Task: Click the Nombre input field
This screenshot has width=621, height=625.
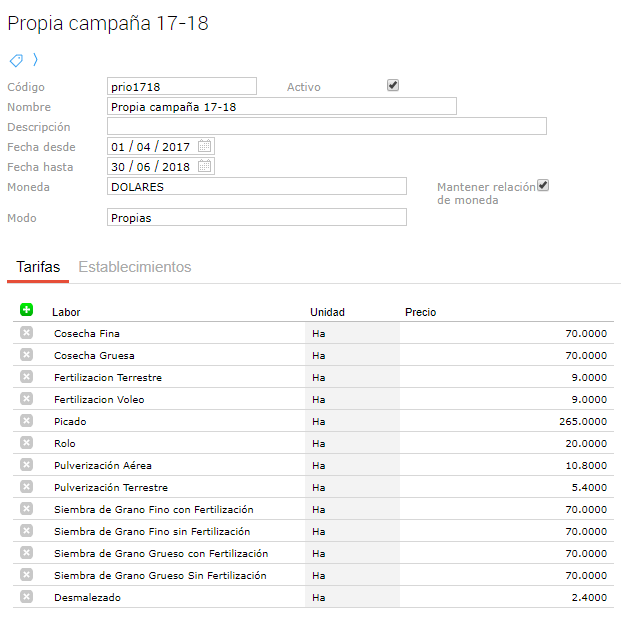Action: 281,106
